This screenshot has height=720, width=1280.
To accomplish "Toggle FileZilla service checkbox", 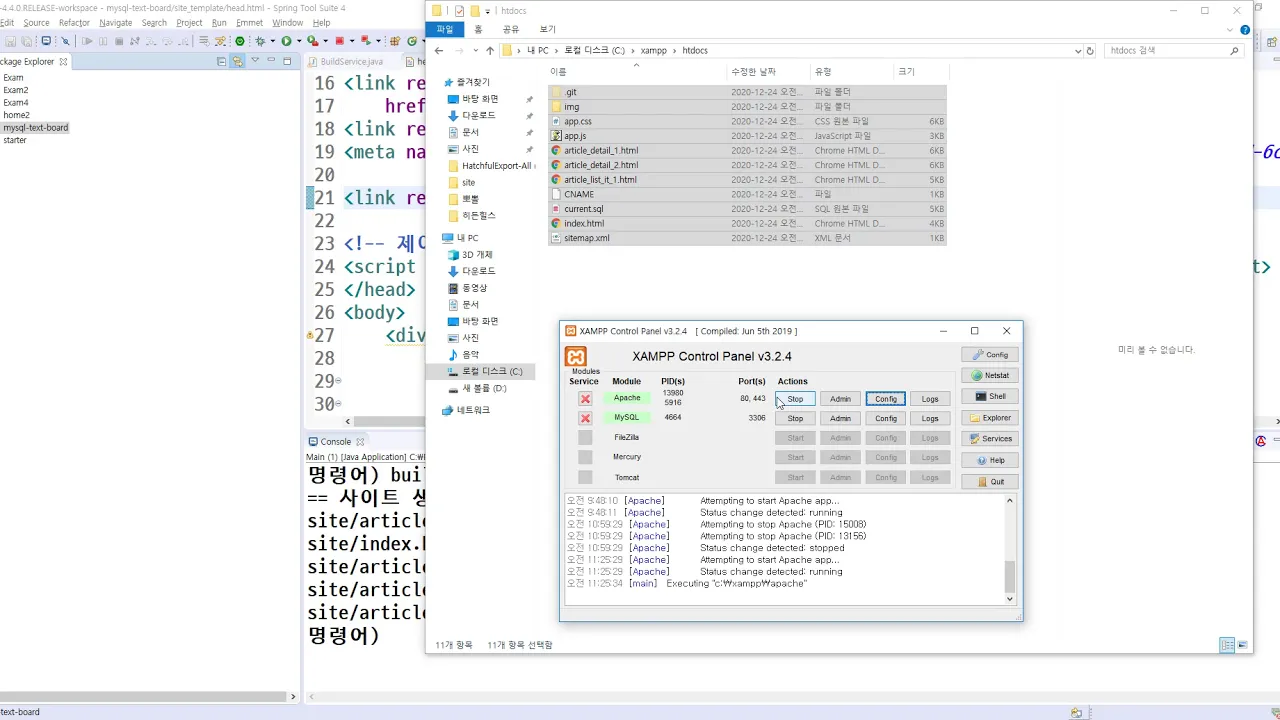I will [x=585, y=438].
